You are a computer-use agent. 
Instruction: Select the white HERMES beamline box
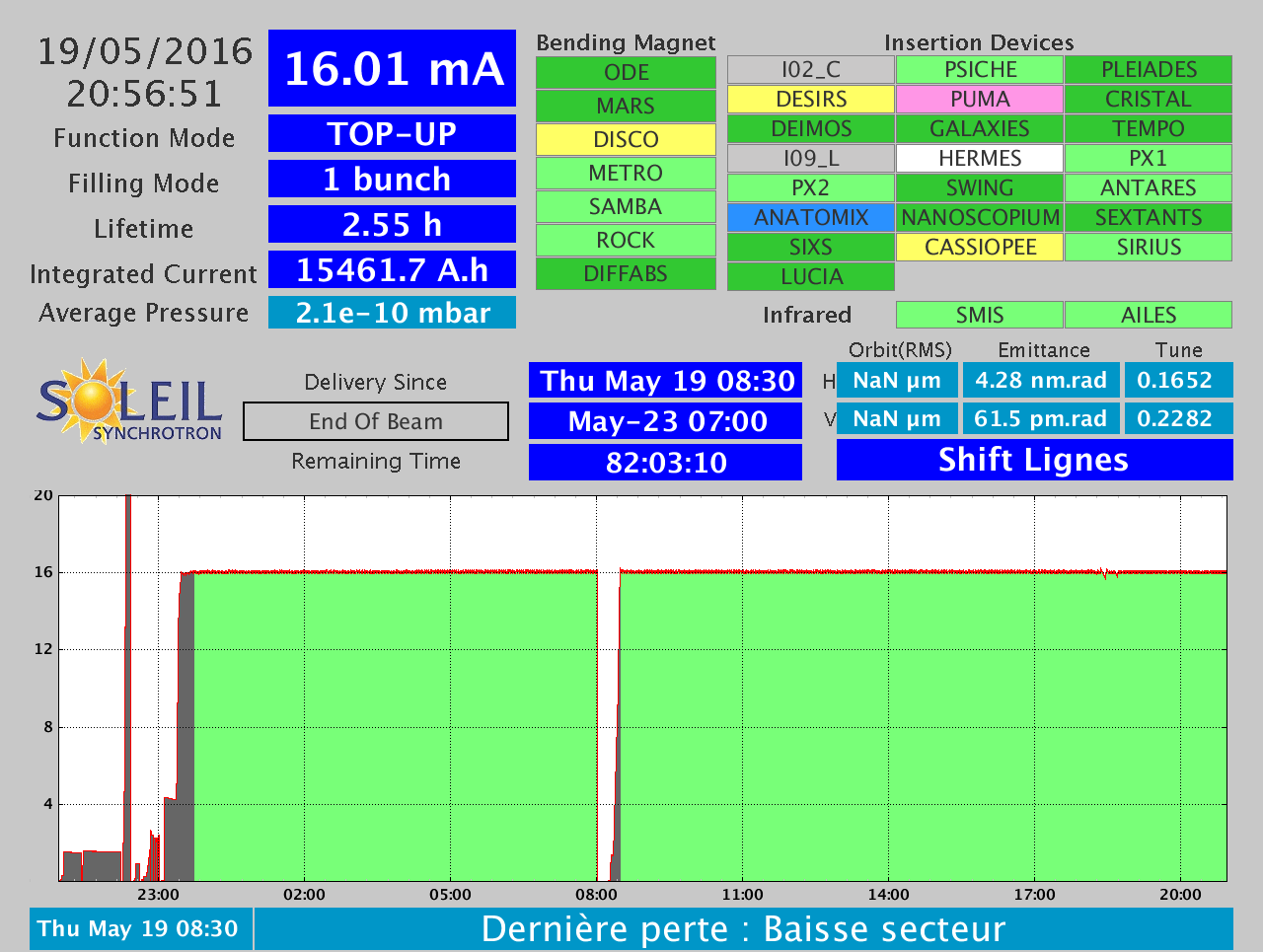pos(980,158)
